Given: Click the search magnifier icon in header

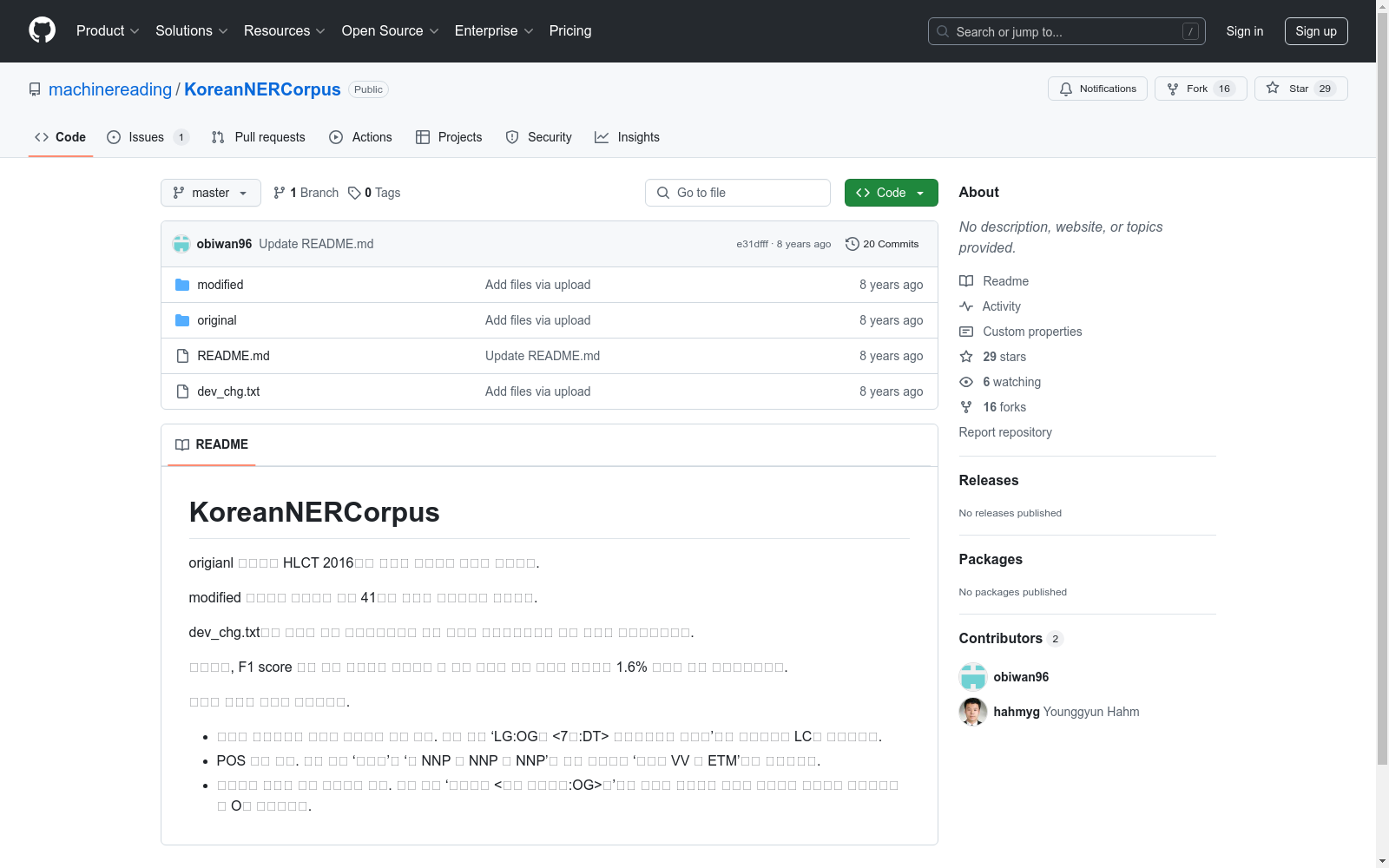Looking at the screenshot, I should [943, 31].
